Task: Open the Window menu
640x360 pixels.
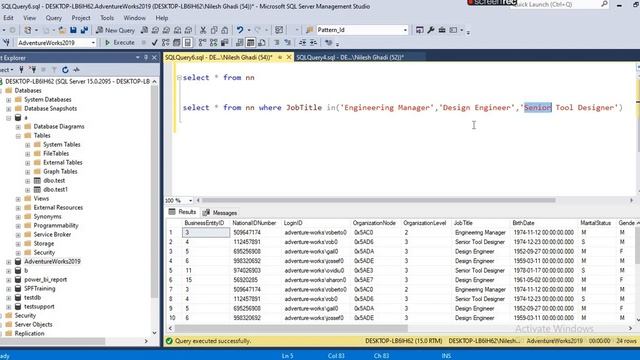Action: [134, 18]
